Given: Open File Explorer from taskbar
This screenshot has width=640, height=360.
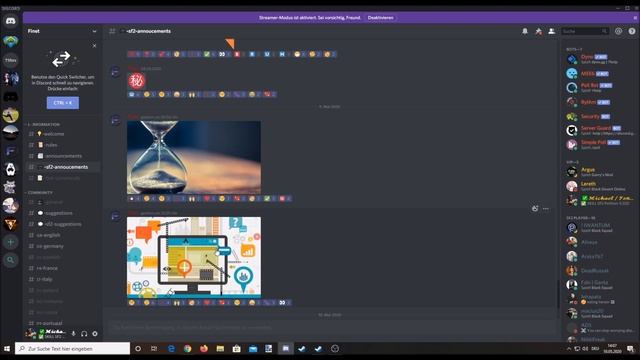Looking at the screenshot, I should pos(220,349).
